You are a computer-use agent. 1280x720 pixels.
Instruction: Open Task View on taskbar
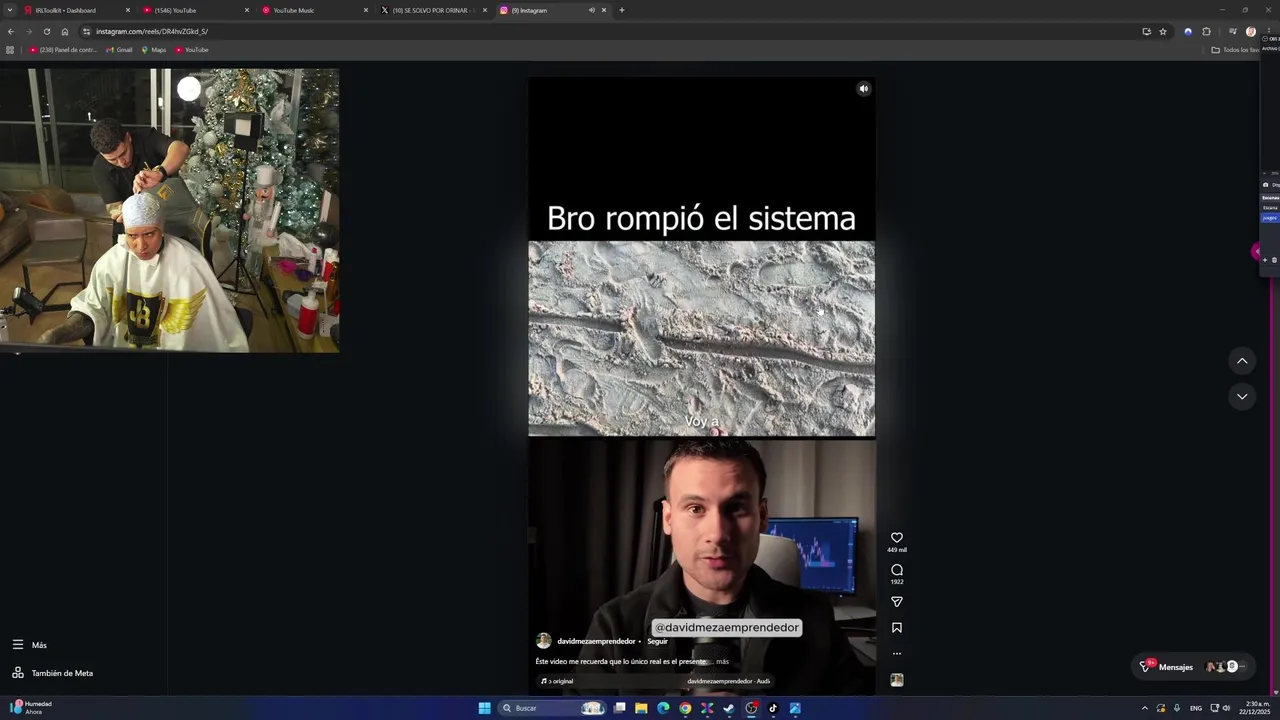click(x=620, y=708)
